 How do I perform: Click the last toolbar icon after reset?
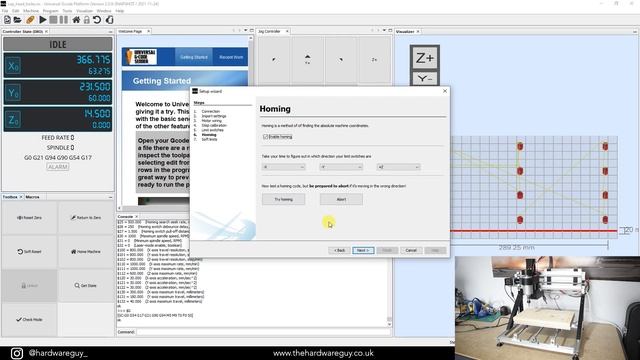click(x=109, y=20)
